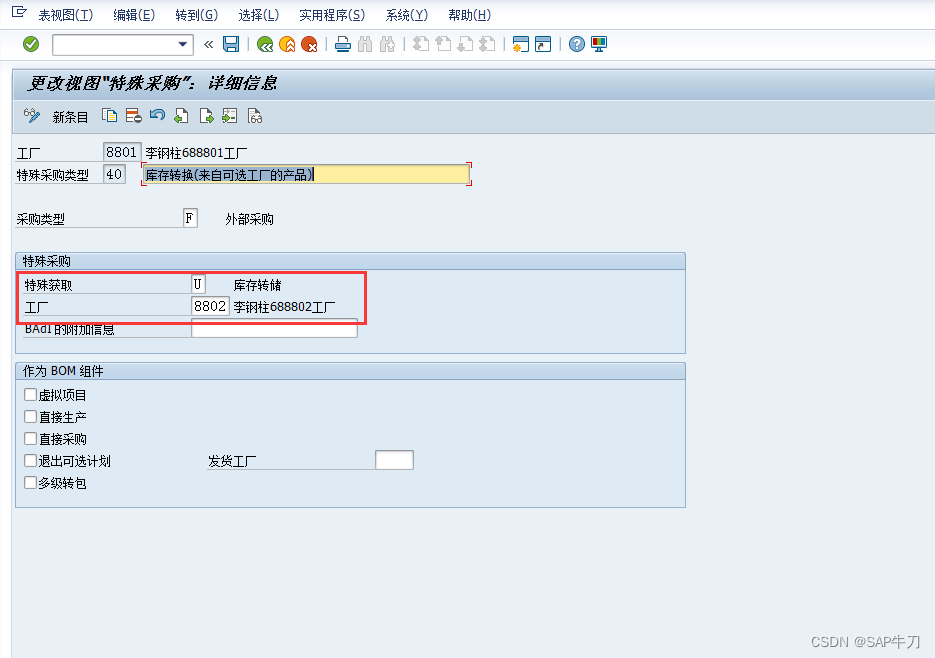
Task: Collapse the command field with double-chevron
Action: coord(208,44)
